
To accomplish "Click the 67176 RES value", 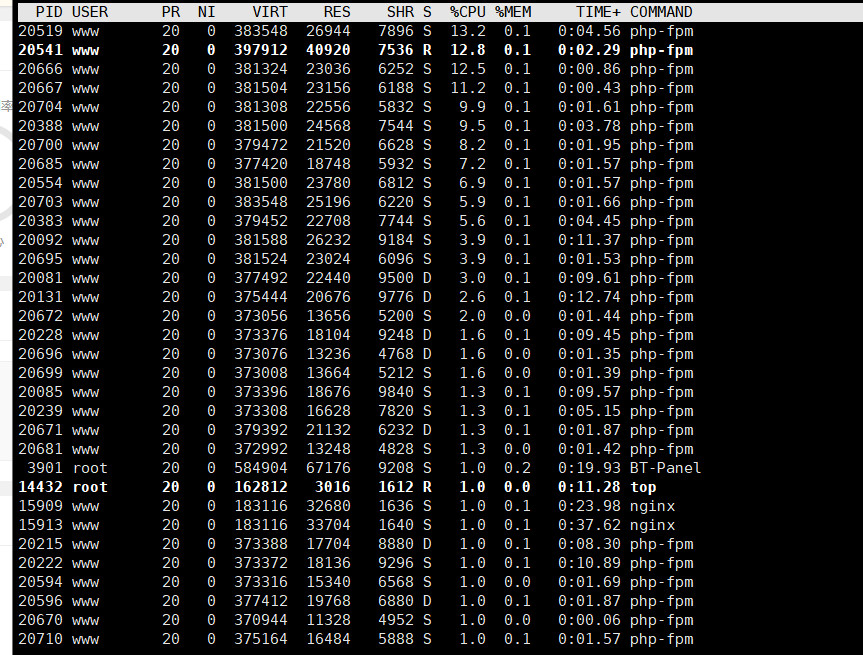I will point(328,468).
